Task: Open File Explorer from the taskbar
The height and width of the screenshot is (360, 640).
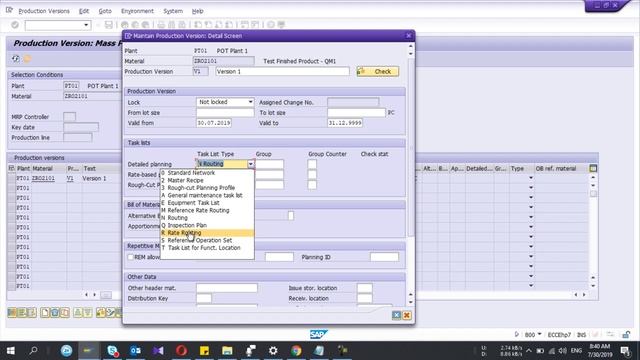Action: click(x=227, y=350)
